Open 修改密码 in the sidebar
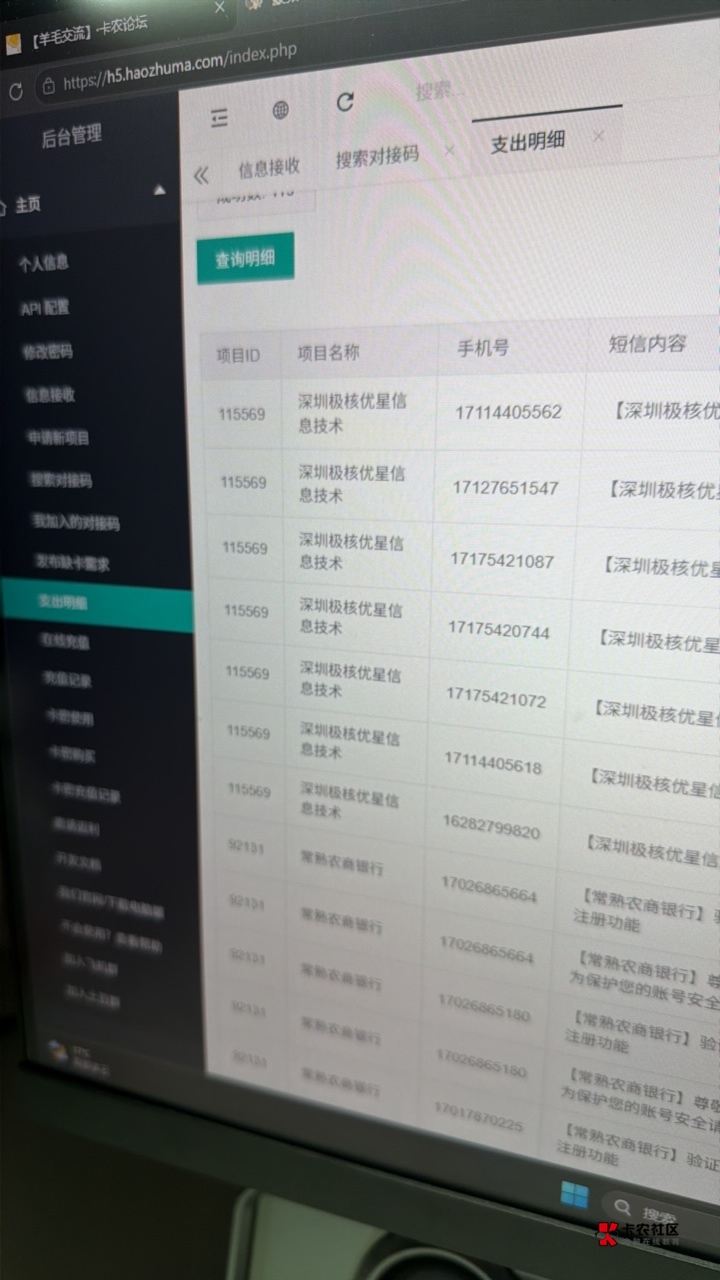 [x=47, y=352]
